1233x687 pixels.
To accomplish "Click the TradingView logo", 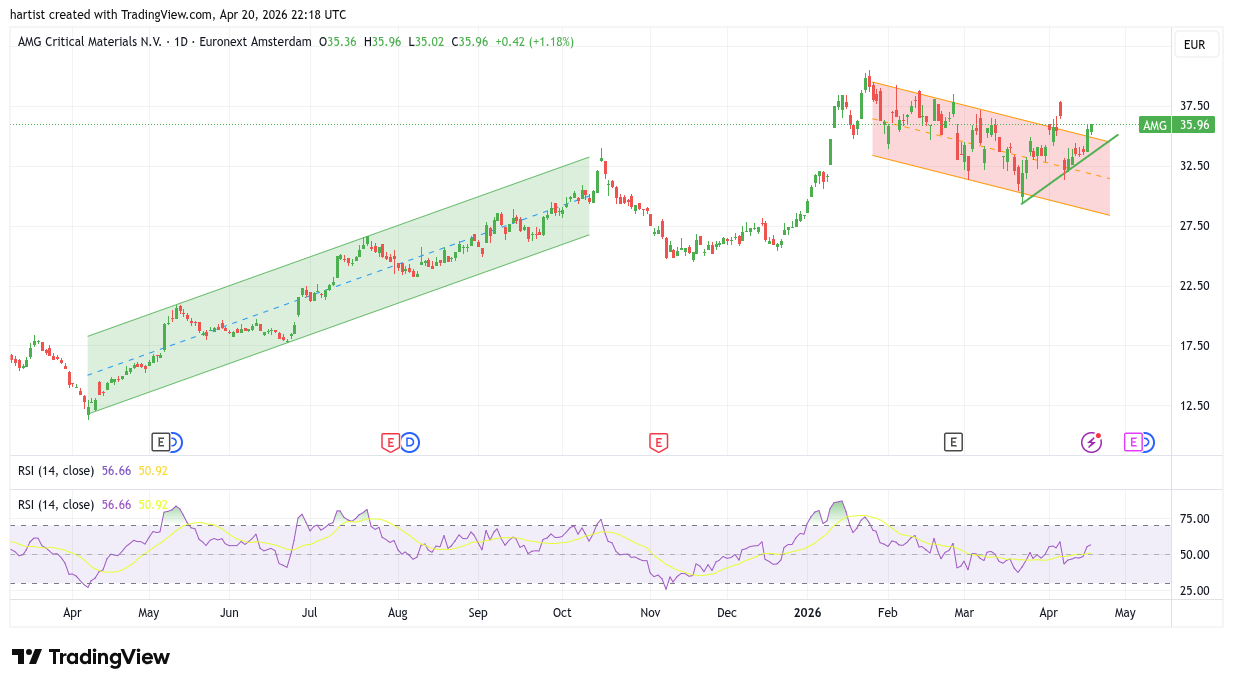I will (x=91, y=657).
